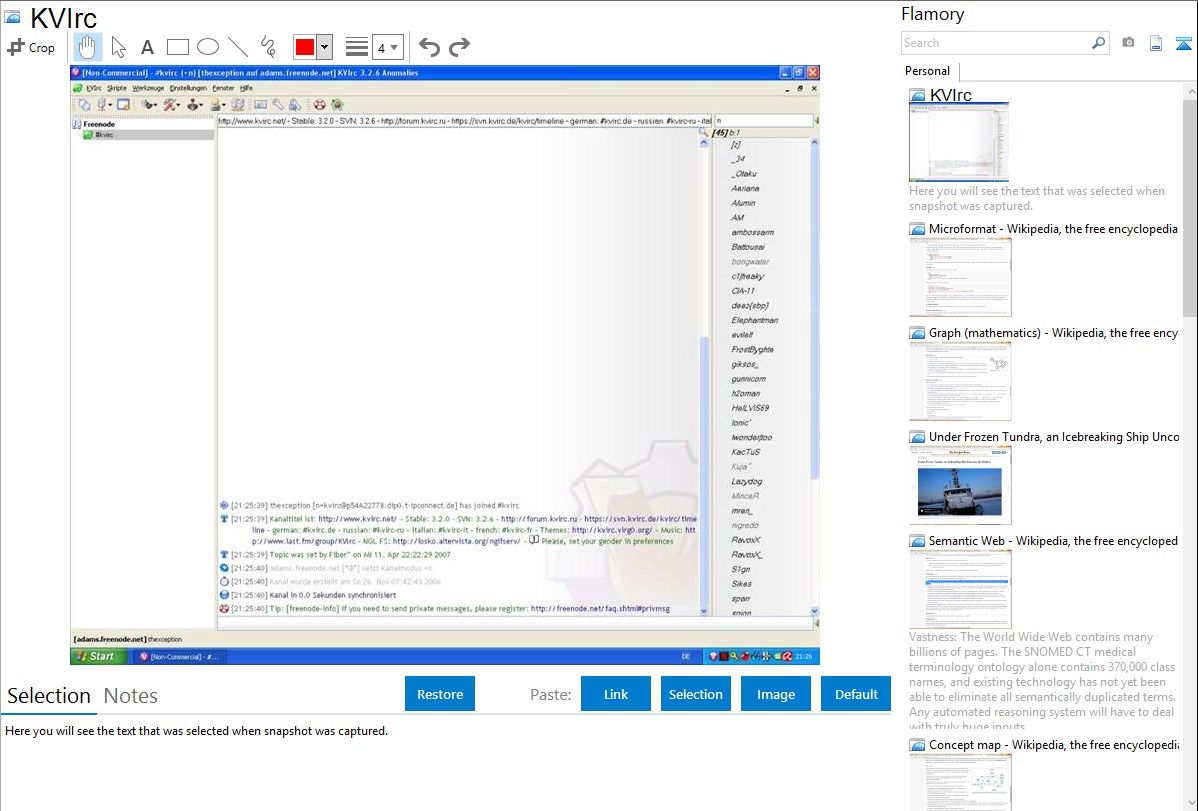This screenshot has height=811, width=1198.
Task: Select 'Concept map - Wikipedia' entry title
Action: pyautogui.click(x=1054, y=745)
